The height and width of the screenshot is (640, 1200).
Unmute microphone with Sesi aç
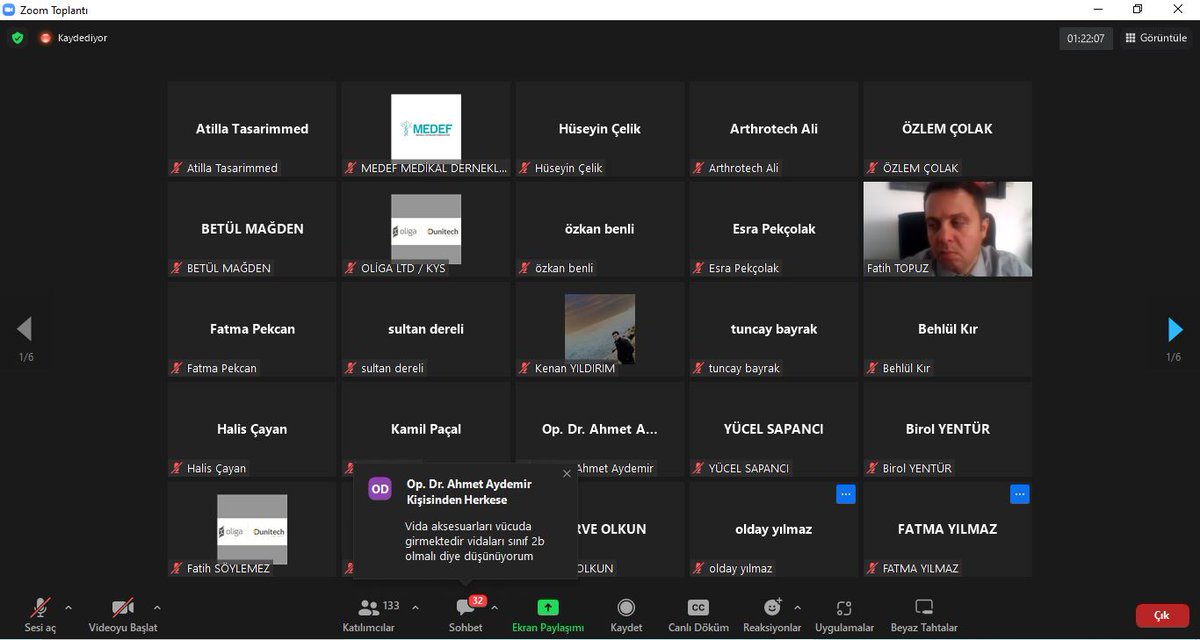point(40,613)
